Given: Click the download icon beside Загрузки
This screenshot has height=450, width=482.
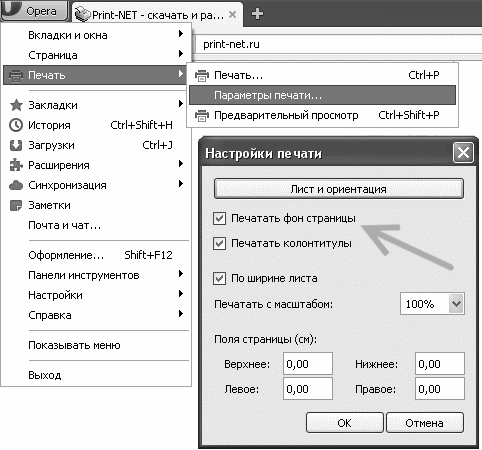Looking at the screenshot, I should pos(16,145).
